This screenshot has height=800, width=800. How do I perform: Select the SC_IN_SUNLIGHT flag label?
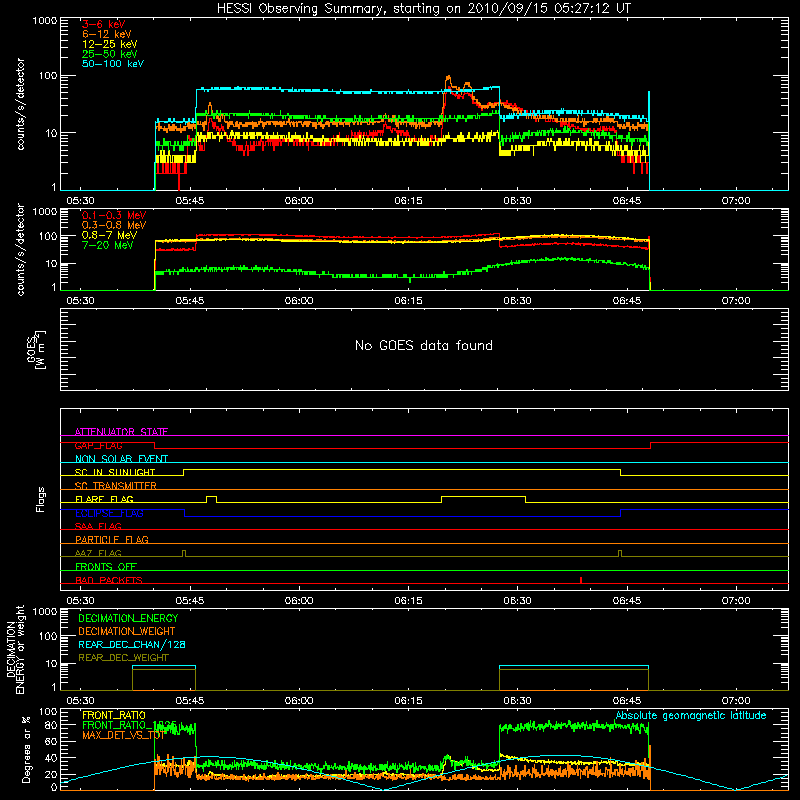pyautogui.click(x=115, y=472)
